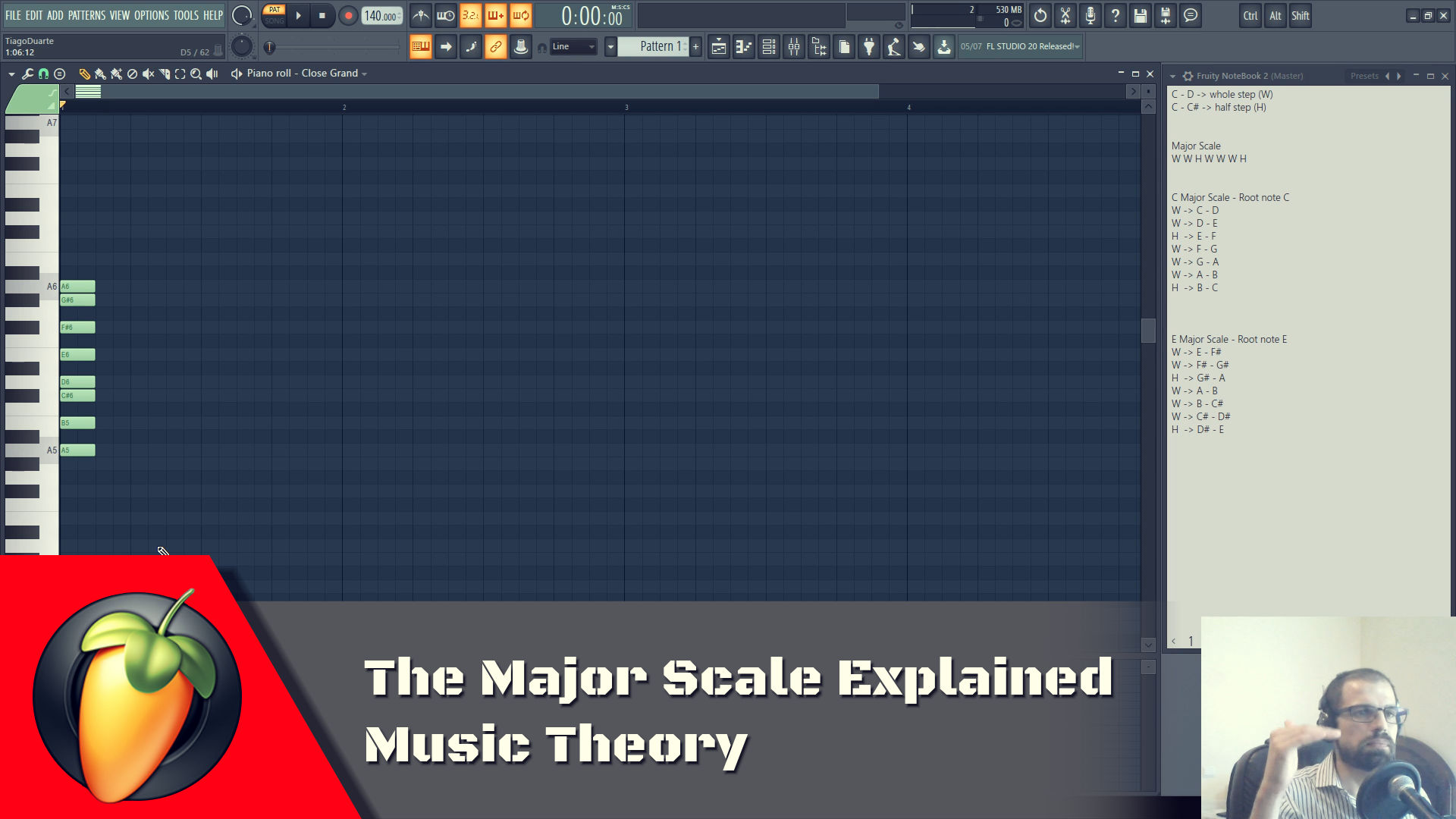Select the A5 note in the piano roll
This screenshot has width=1456, height=819.
coord(77,450)
